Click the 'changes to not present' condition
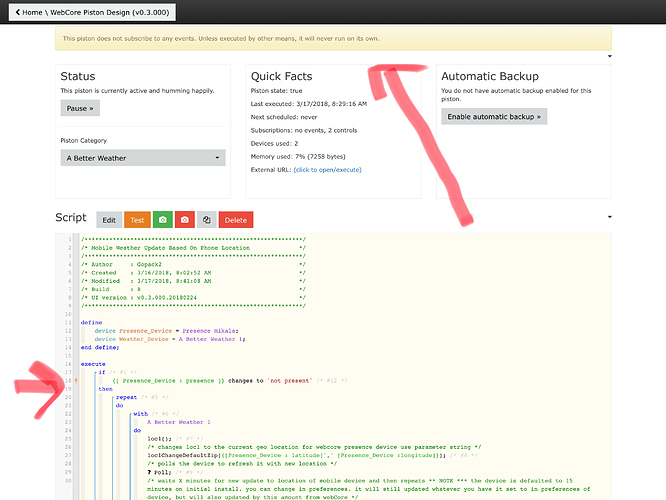 (x=212, y=381)
